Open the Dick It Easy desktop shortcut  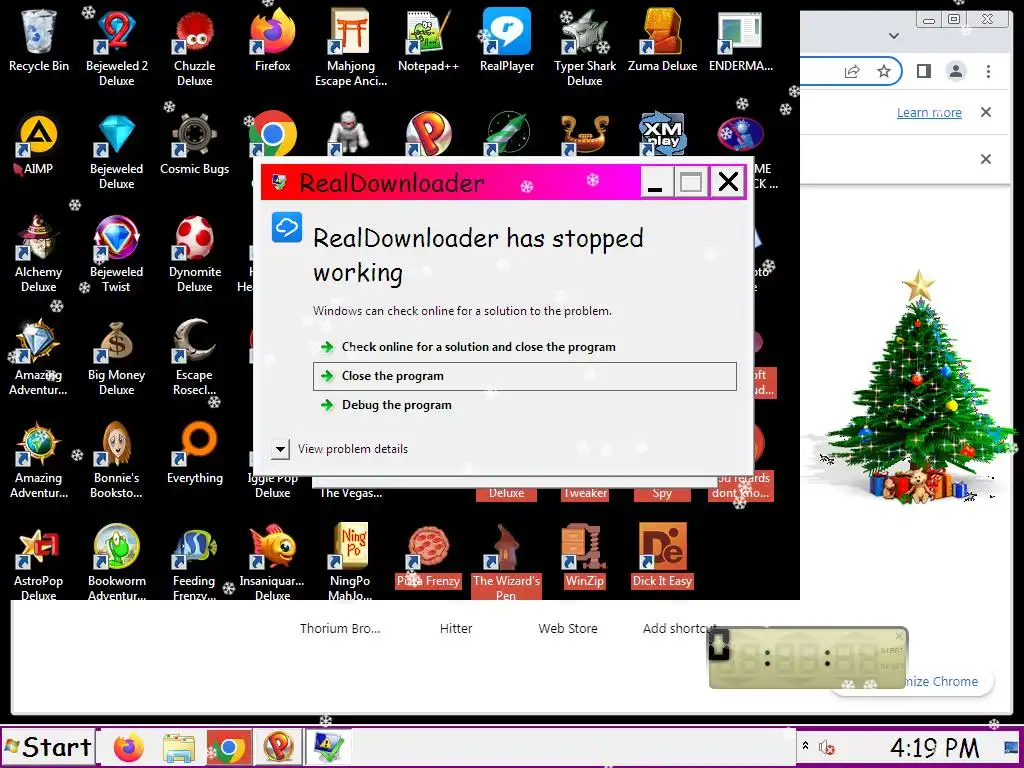tap(662, 556)
